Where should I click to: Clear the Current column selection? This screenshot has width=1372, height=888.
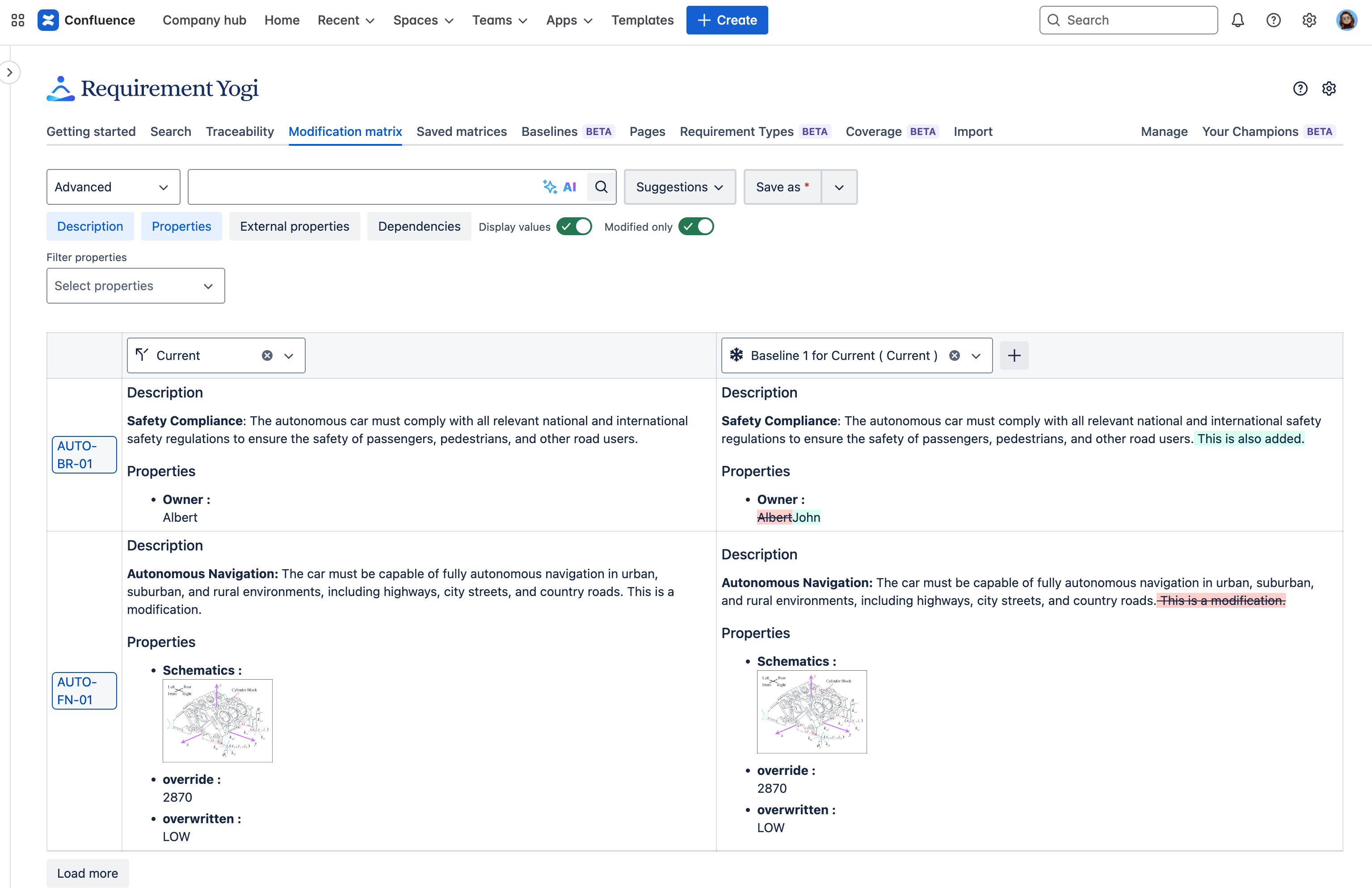tap(267, 355)
